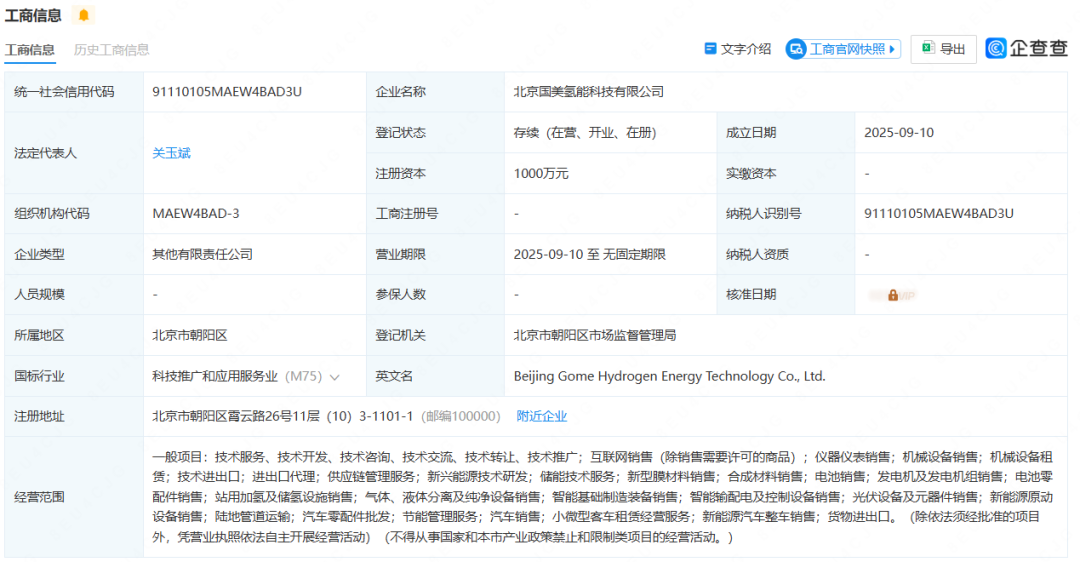Click the 成立日期 value 2025-09-10
Image resolution: width=1080 pixels, height=562 pixels.
point(899,132)
